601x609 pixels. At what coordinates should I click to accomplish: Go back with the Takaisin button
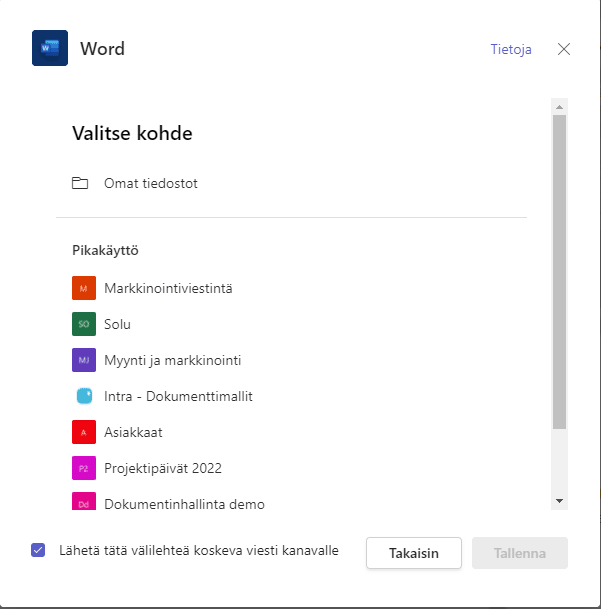click(414, 553)
